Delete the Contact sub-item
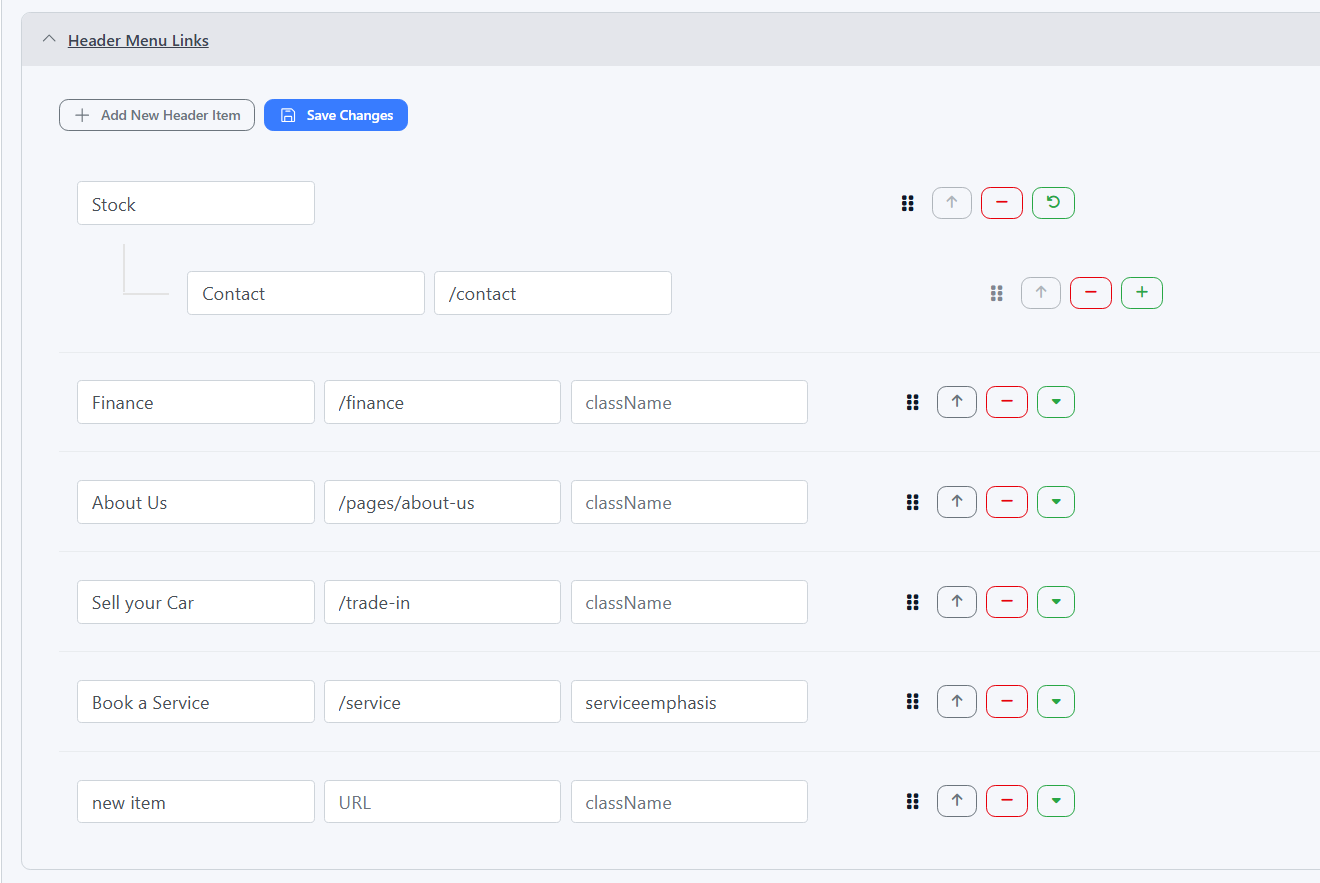The width and height of the screenshot is (1320, 883). [x=1090, y=293]
